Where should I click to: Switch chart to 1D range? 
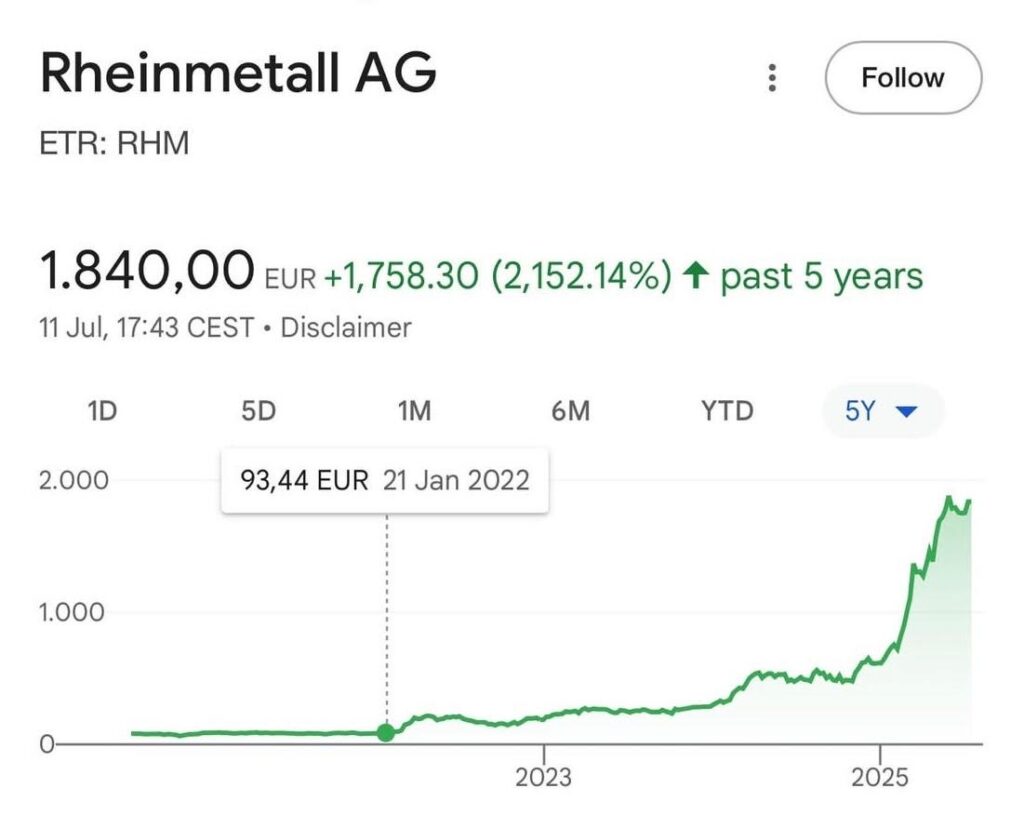pyautogui.click(x=102, y=411)
